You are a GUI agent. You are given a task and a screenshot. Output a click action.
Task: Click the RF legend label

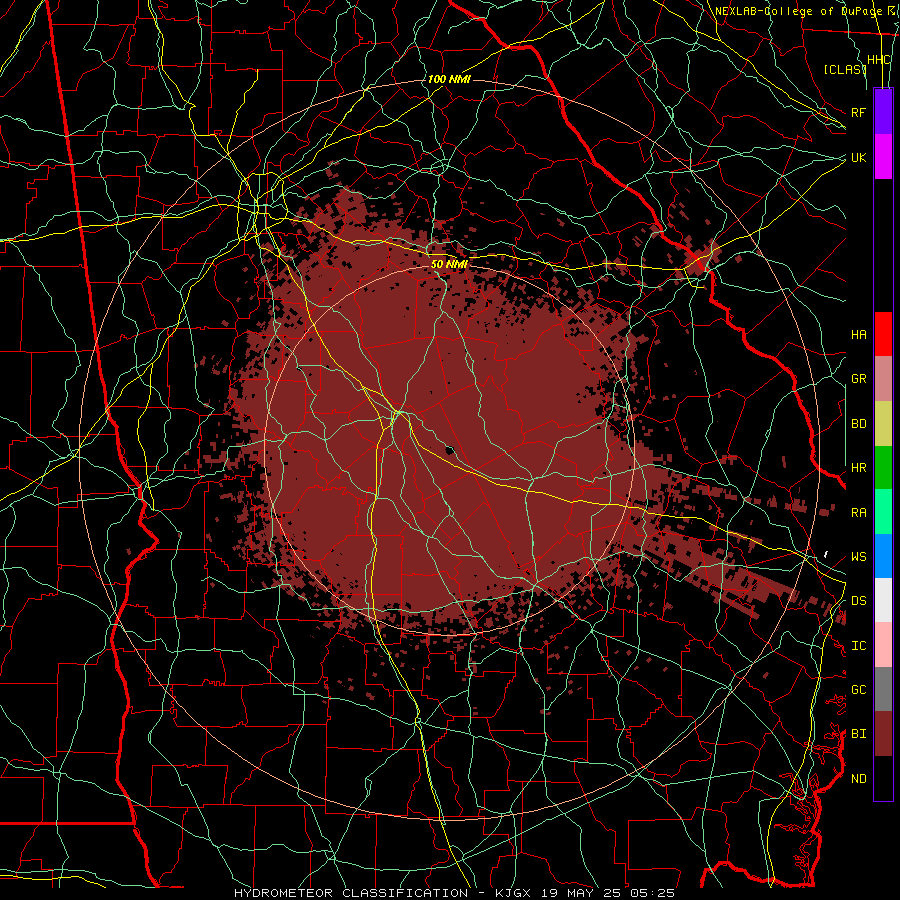(858, 112)
